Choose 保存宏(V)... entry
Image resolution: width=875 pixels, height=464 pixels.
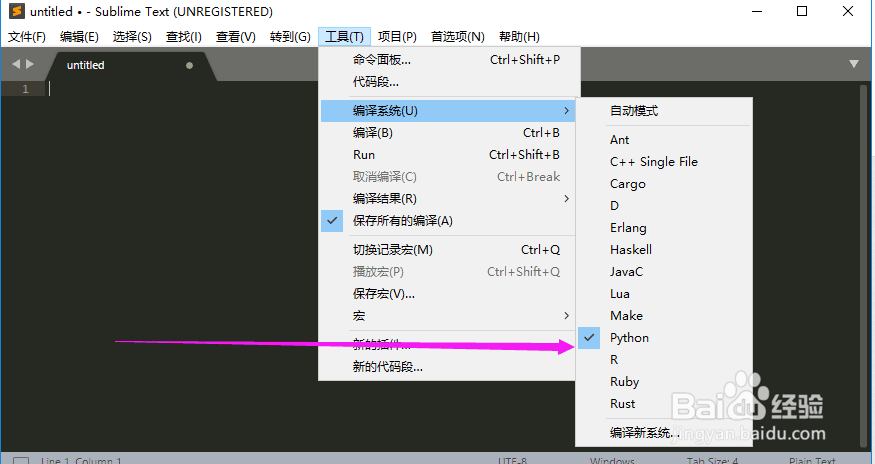(448, 294)
